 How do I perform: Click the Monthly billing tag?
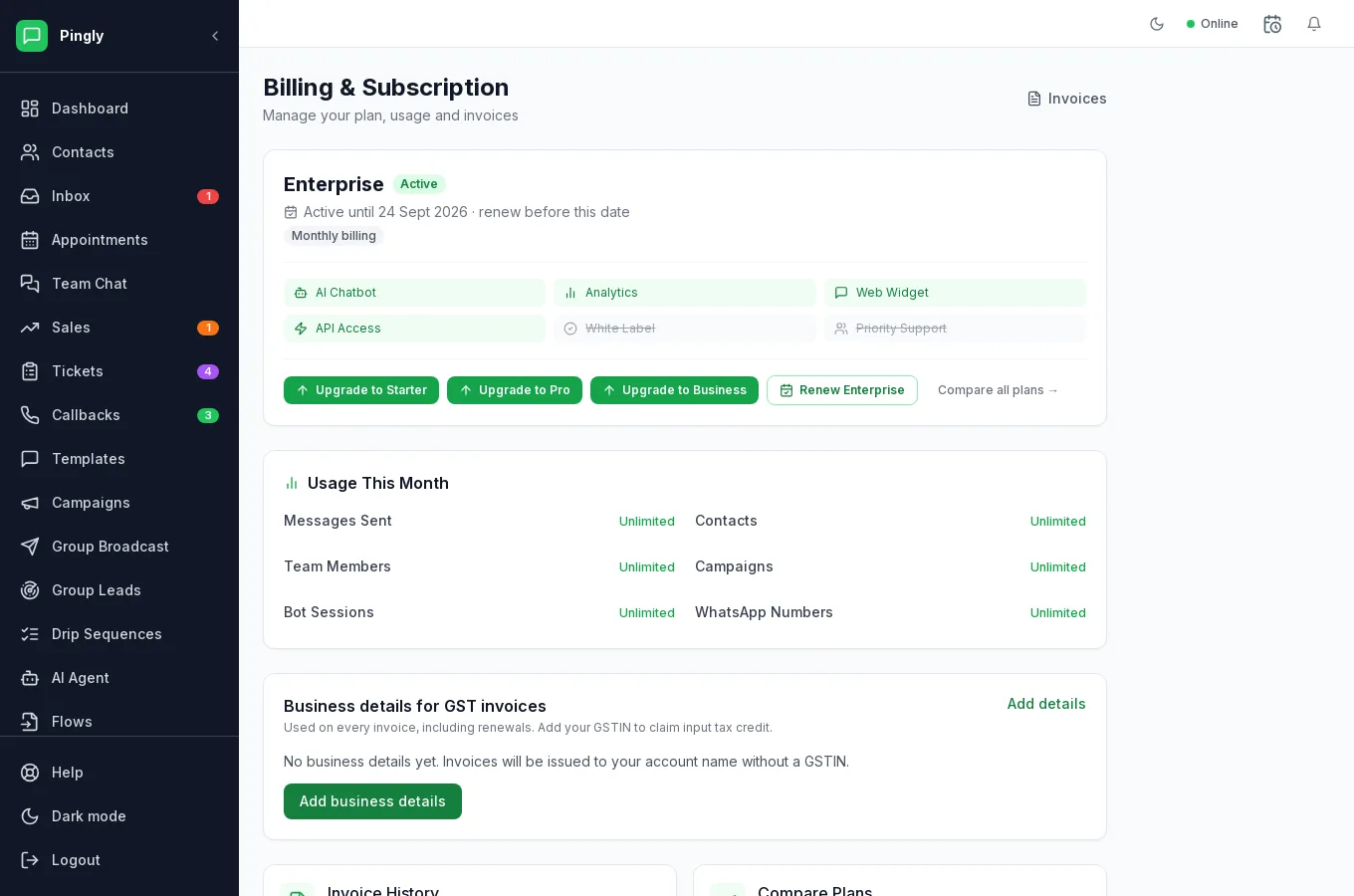click(x=334, y=236)
